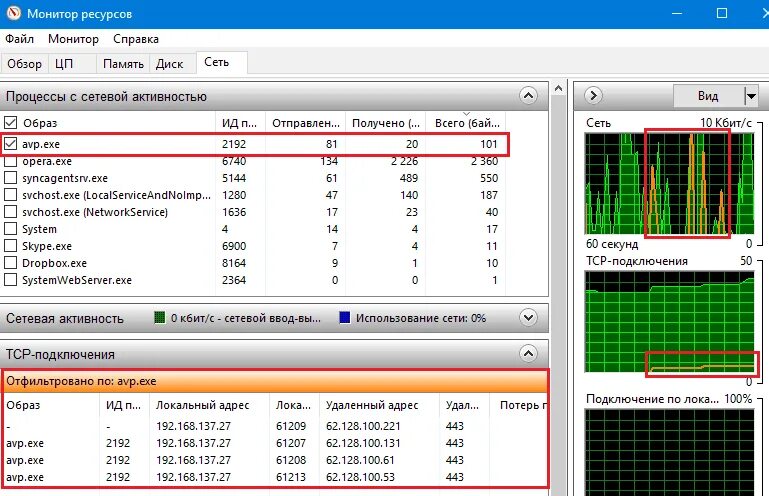Viewport: 769px width, 496px height.
Task: Switch to the Память tab
Action: (x=123, y=64)
